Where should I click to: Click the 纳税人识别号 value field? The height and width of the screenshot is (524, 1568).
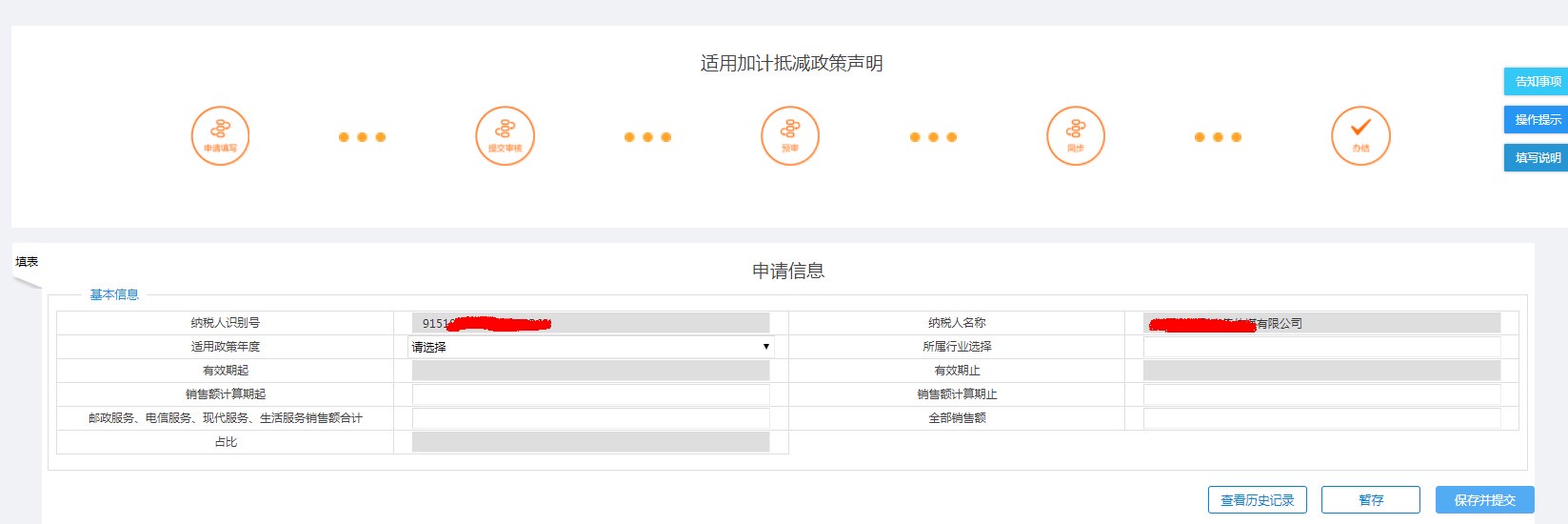tap(590, 323)
